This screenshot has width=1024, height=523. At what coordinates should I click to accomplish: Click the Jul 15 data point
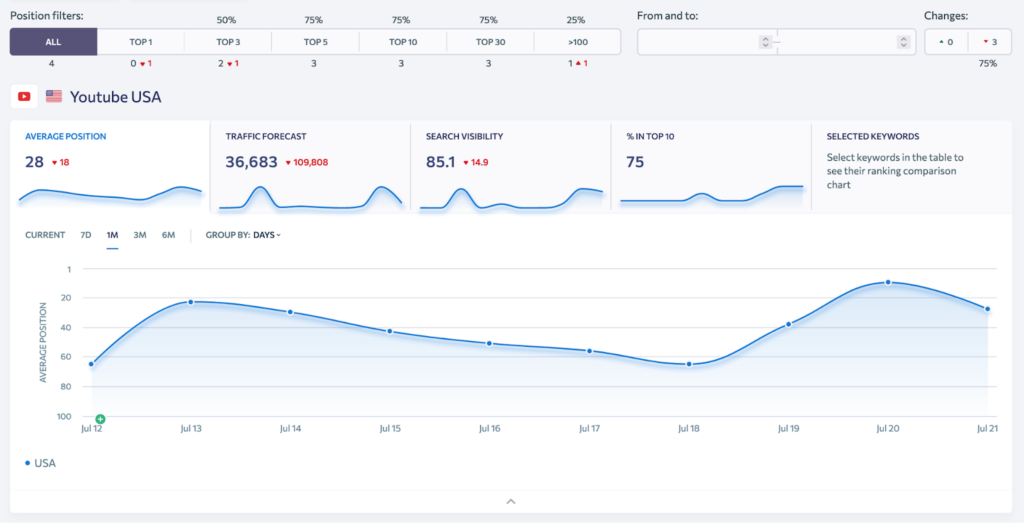coord(390,331)
